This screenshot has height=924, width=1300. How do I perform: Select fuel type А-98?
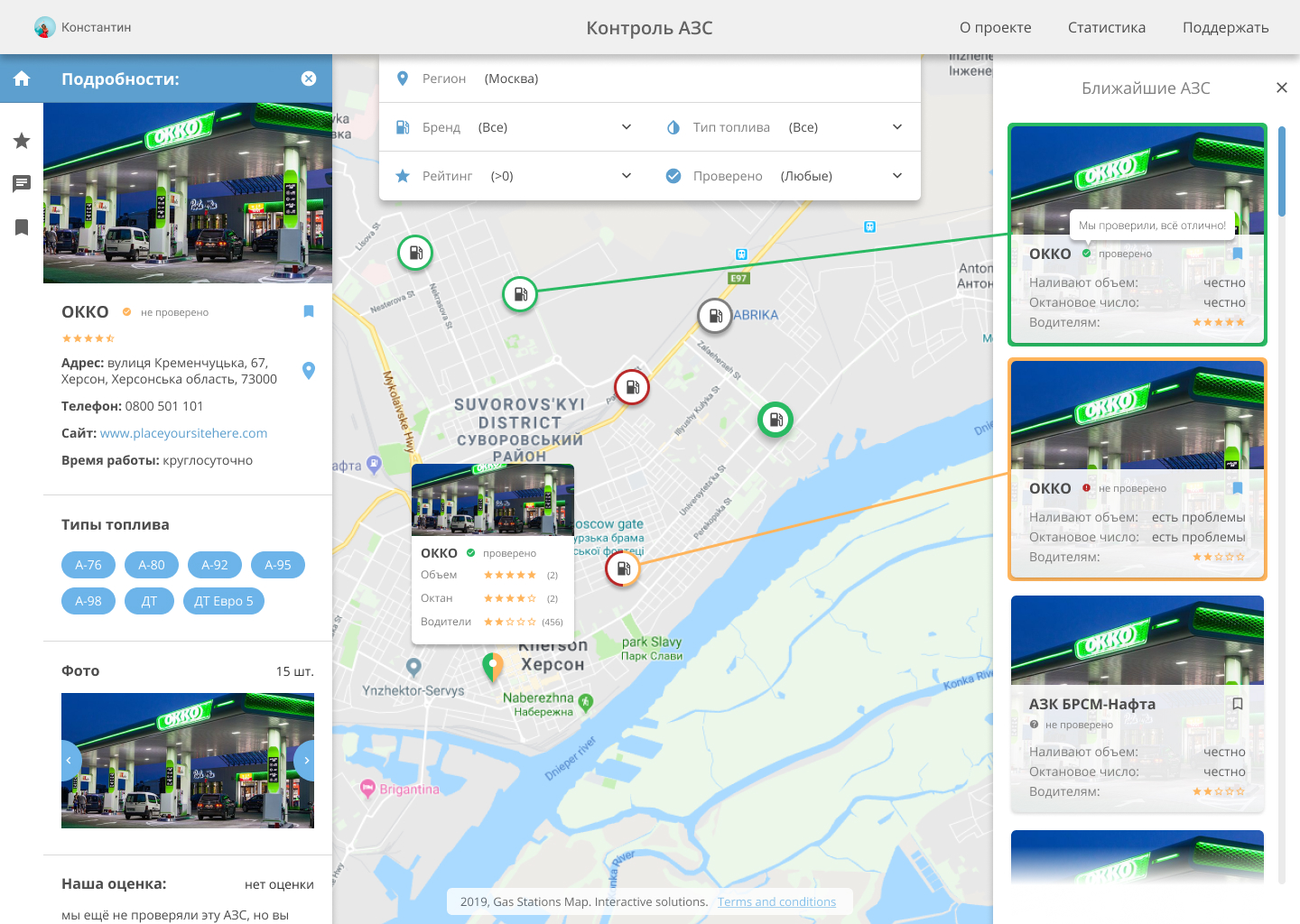point(88,601)
